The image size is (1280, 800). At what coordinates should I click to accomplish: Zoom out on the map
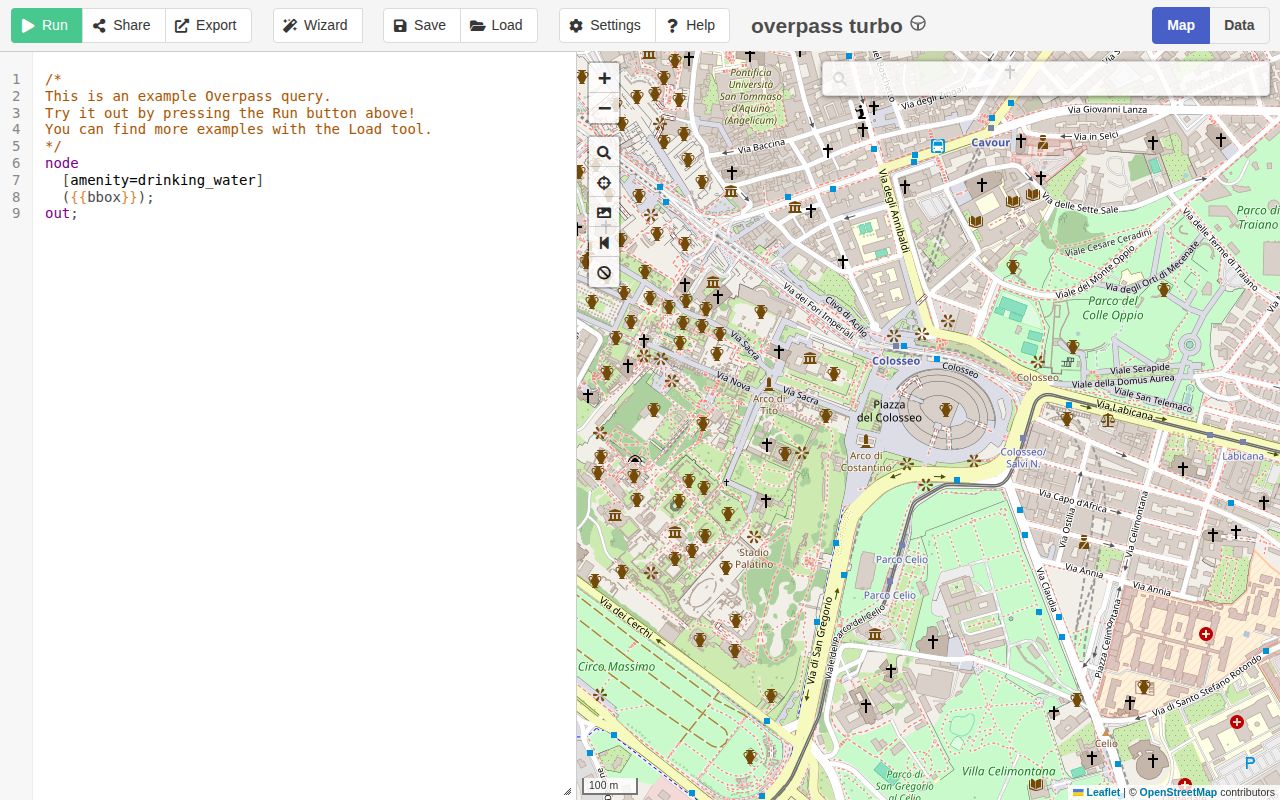click(604, 108)
